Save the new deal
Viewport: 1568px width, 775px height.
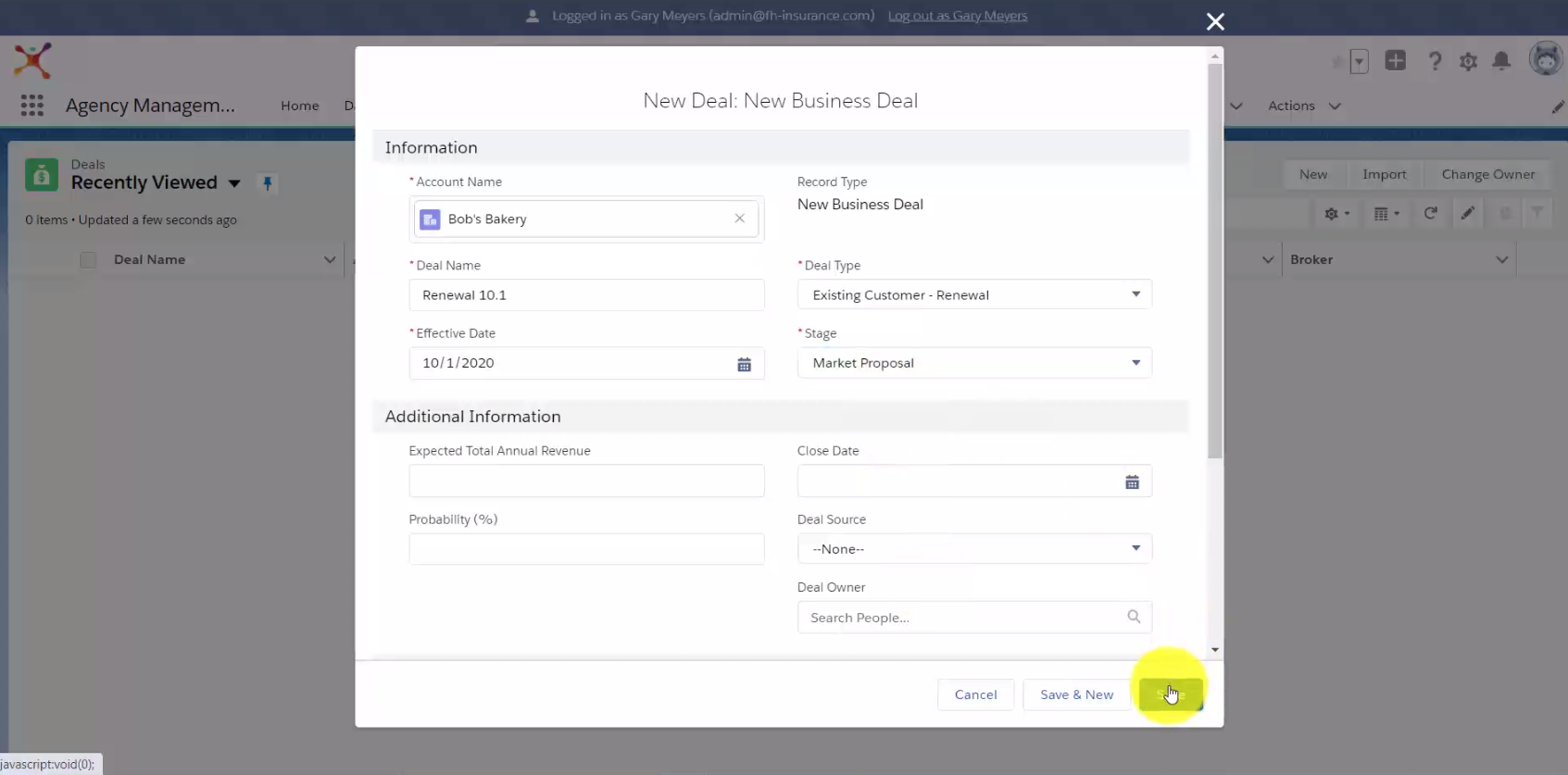[1172, 694]
